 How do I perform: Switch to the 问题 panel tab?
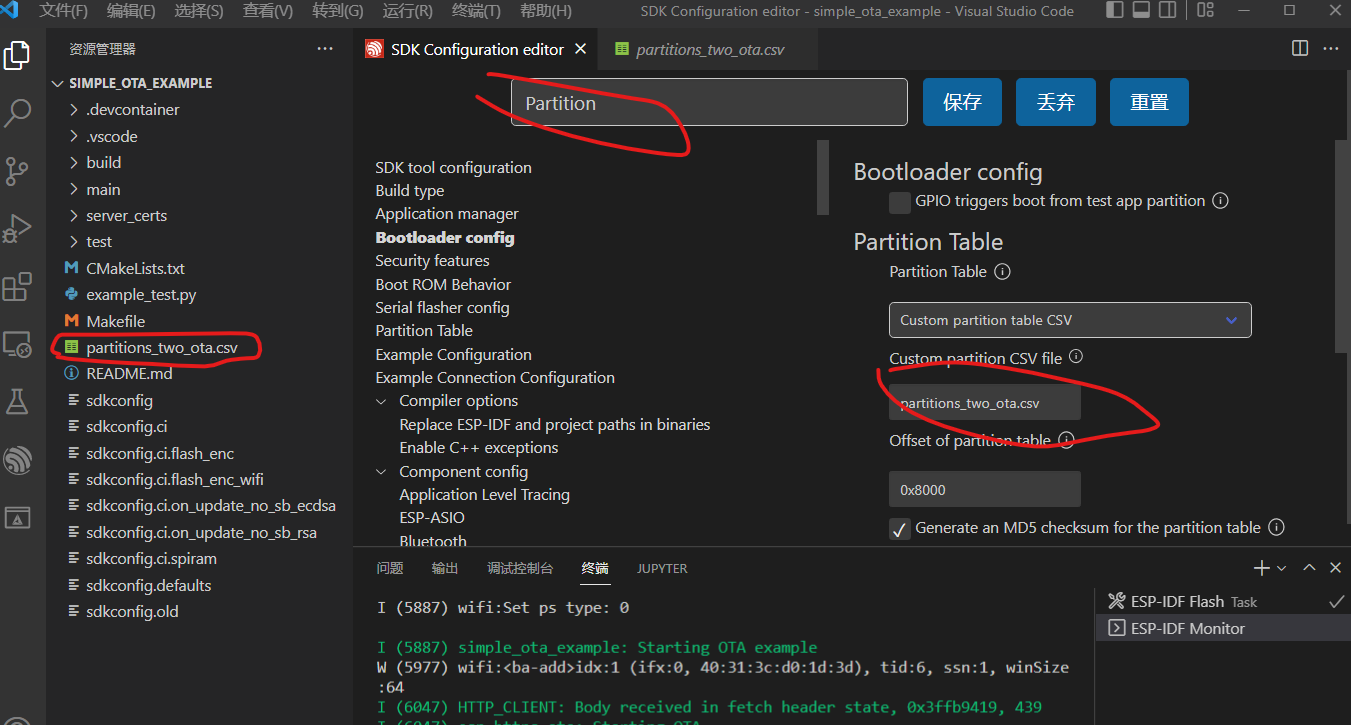coord(390,568)
